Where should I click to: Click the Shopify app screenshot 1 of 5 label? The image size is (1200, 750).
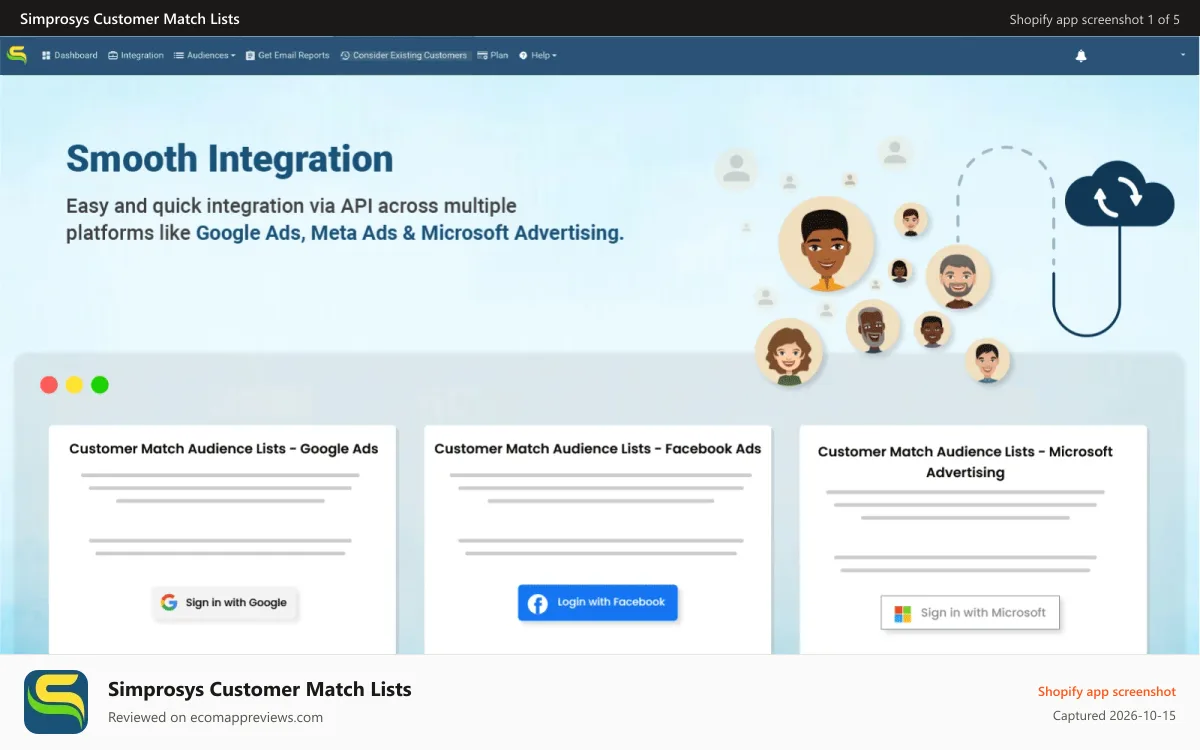tap(1095, 19)
